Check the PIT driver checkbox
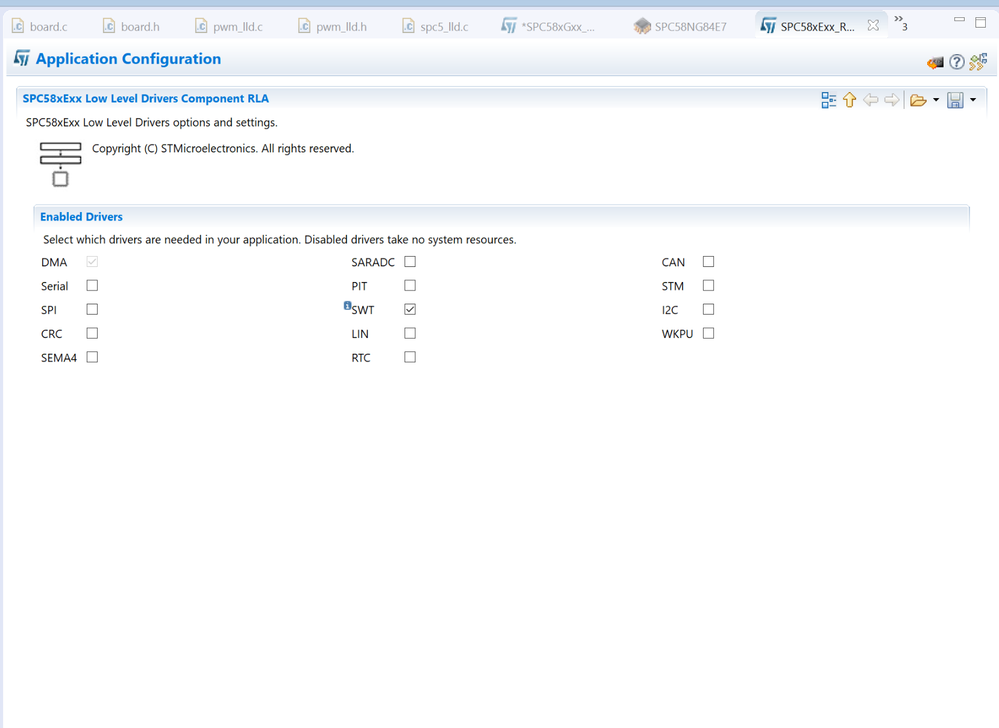Screen dimensions: 999x728 410,285
